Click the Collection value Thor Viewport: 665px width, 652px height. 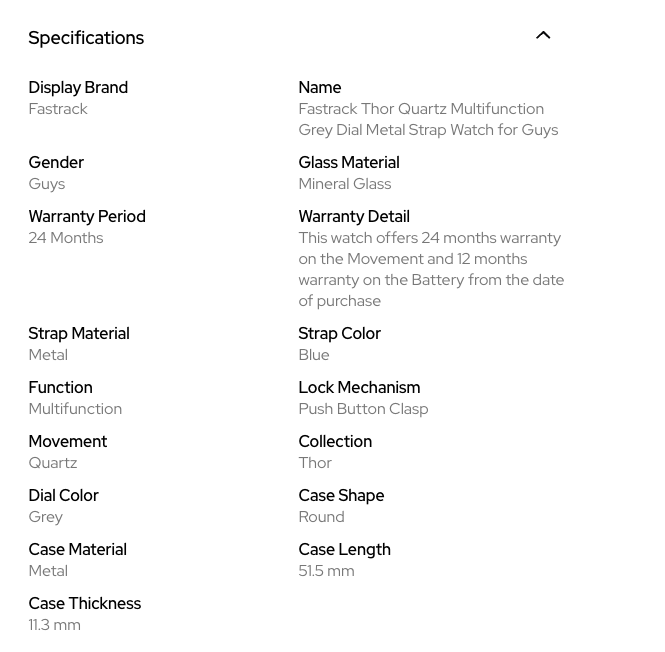pos(315,463)
